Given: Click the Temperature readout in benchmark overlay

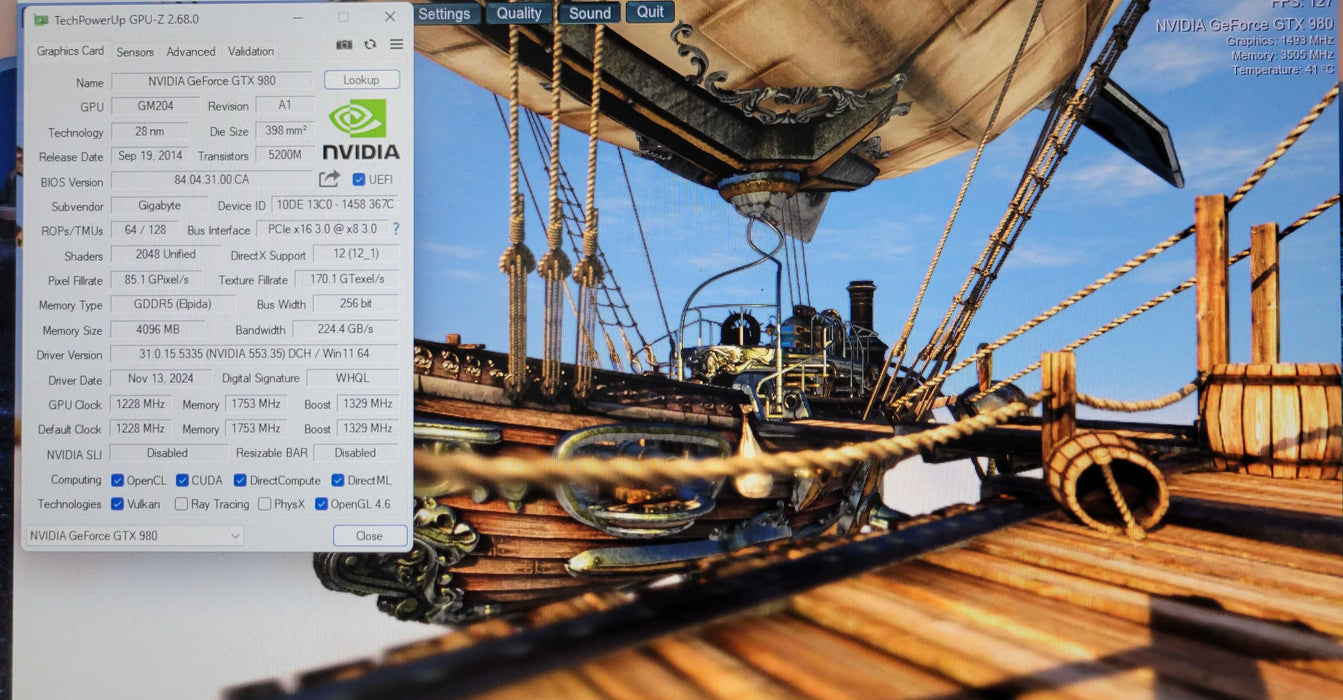Looking at the screenshot, I should 1284,70.
